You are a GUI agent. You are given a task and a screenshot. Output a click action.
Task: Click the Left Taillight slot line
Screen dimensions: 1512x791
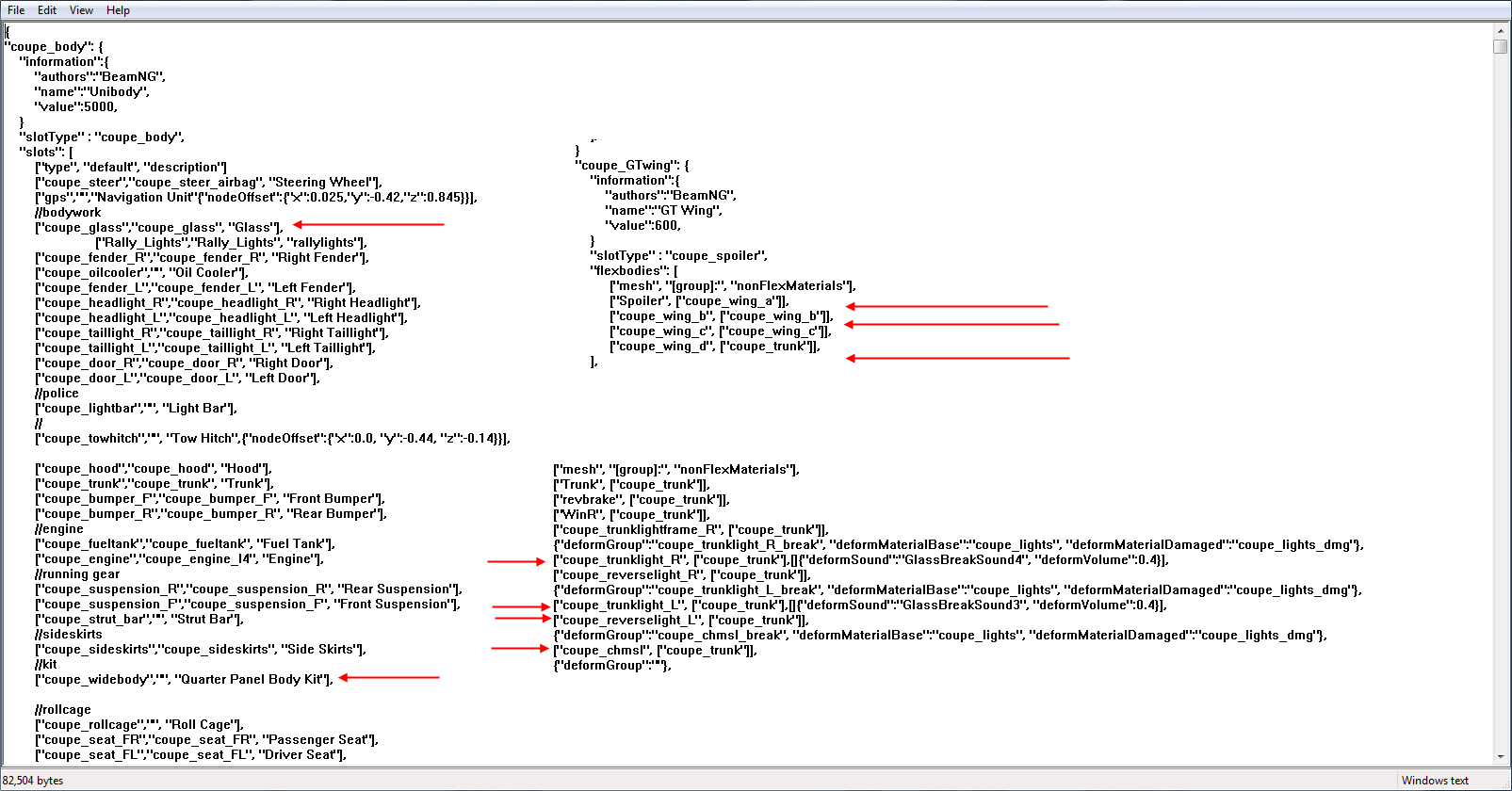point(204,347)
